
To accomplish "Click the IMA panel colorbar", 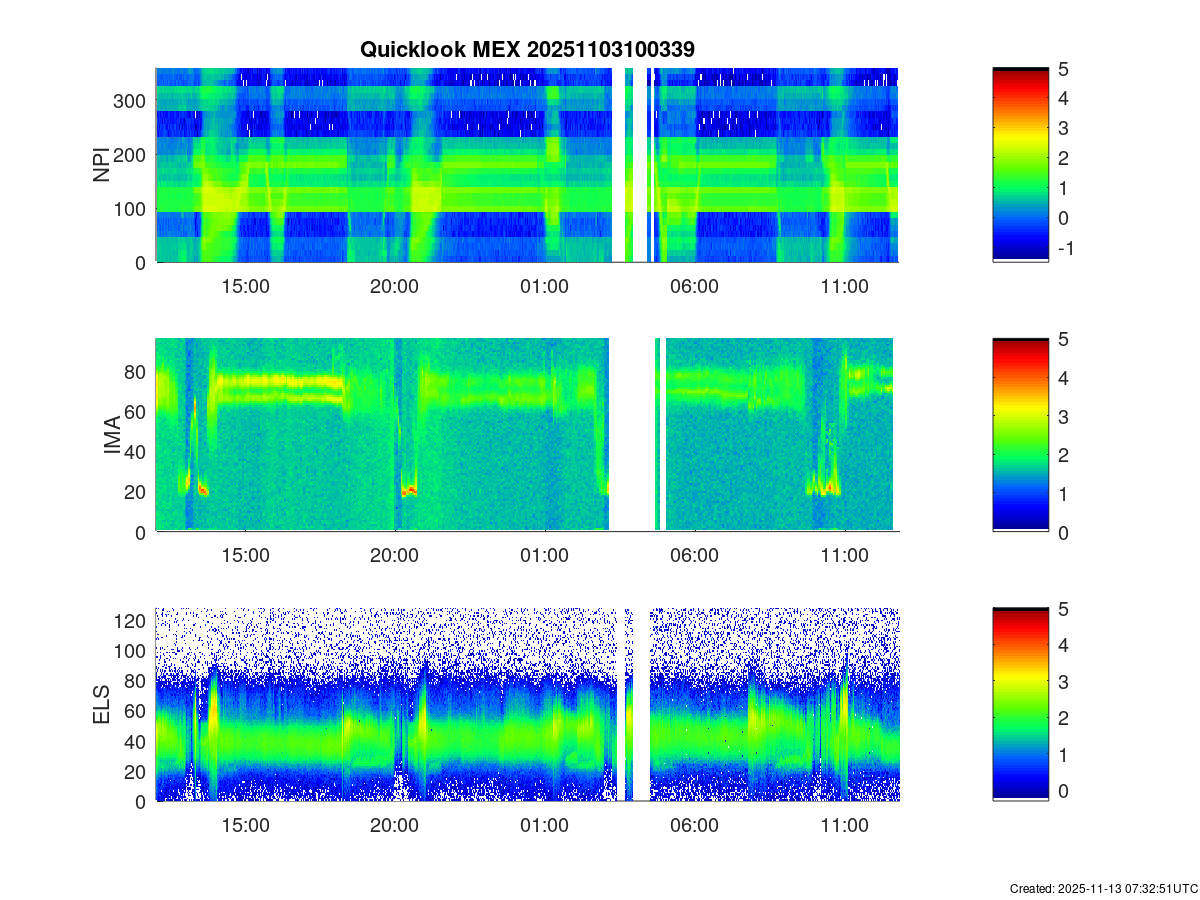I will coord(1020,435).
